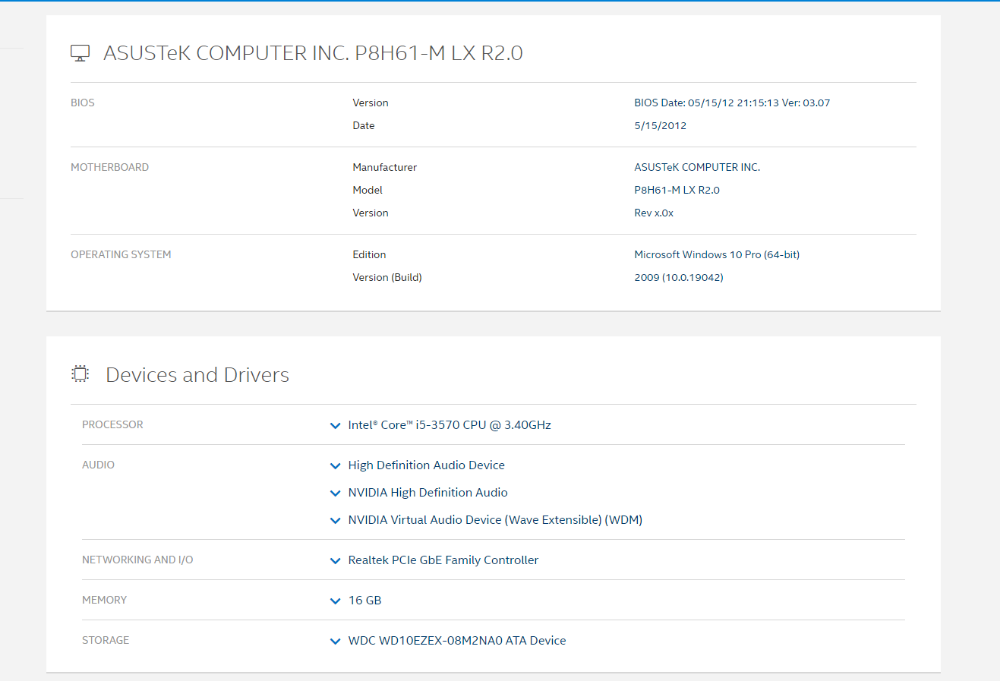The width and height of the screenshot is (1000, 681).
Task: Click the MEMORY category label
Action: coord(104,600)
